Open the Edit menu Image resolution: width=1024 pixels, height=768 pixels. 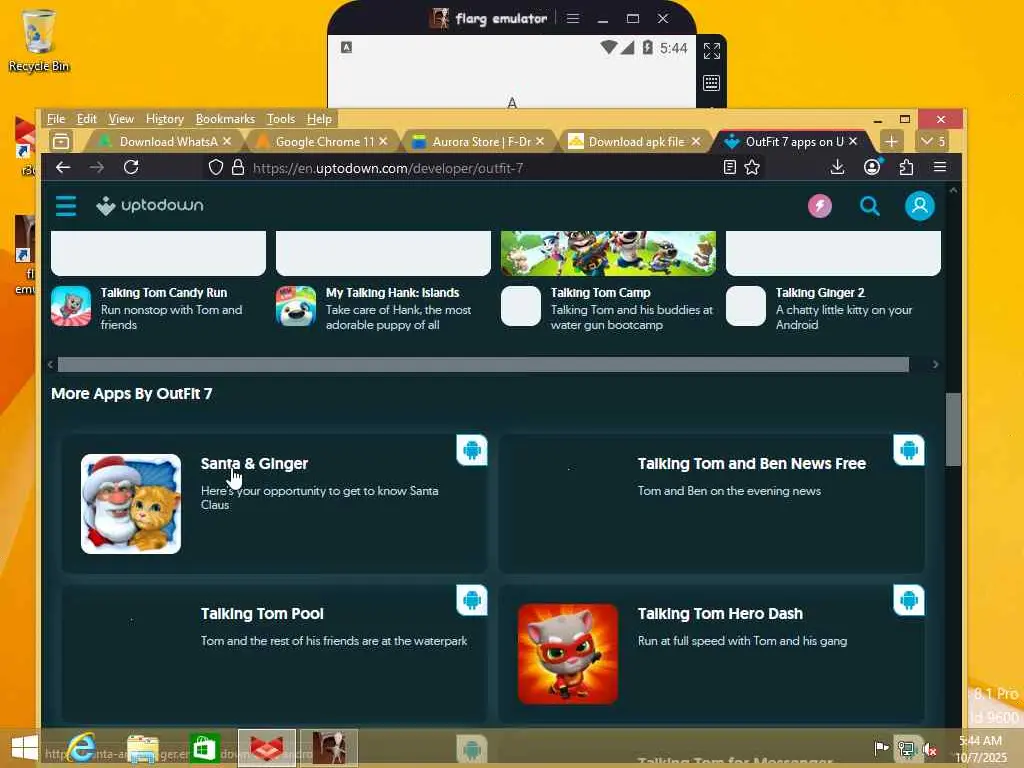point(86,119)
